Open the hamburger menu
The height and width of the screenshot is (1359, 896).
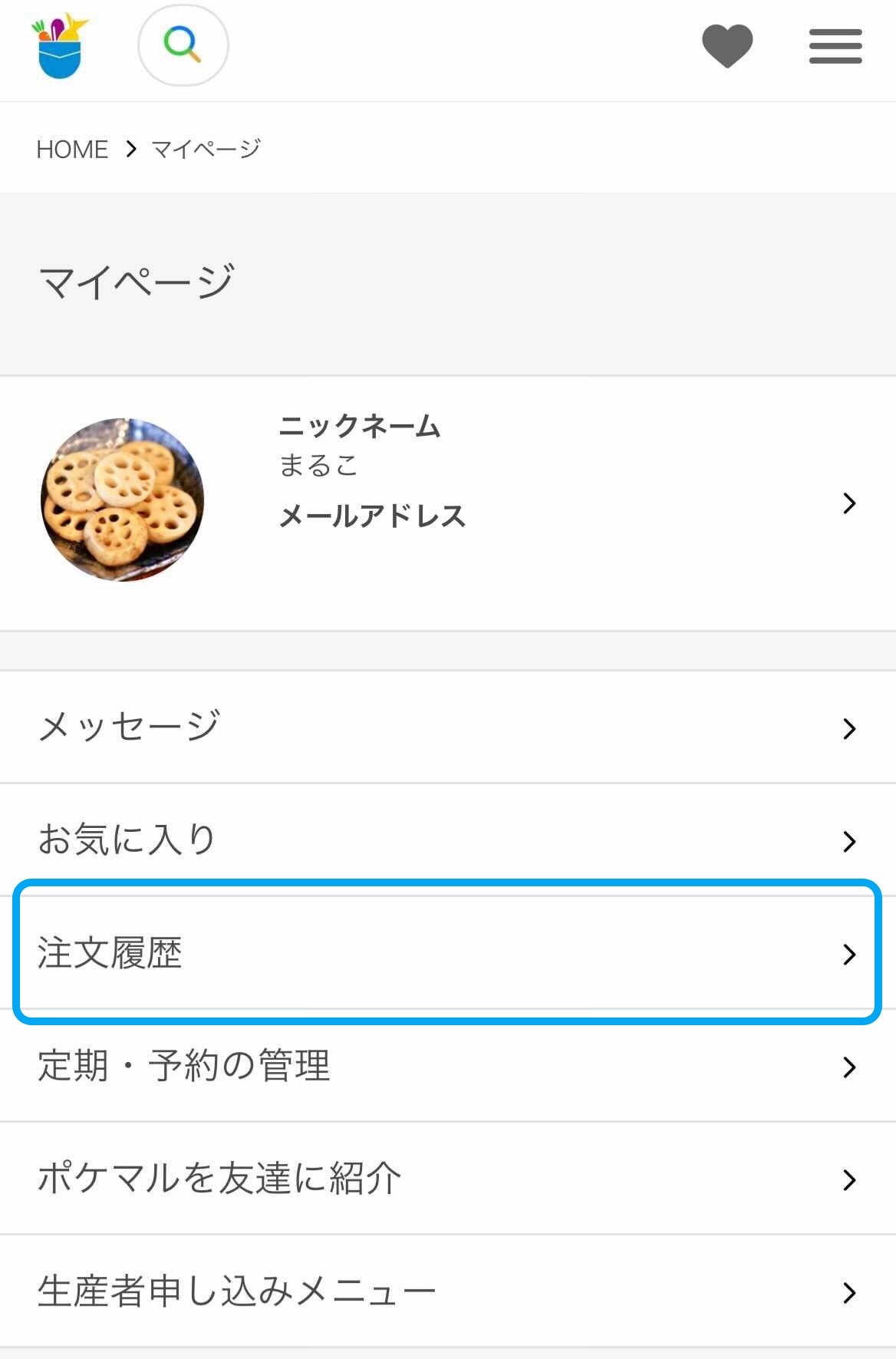click(x=835, y=46)
